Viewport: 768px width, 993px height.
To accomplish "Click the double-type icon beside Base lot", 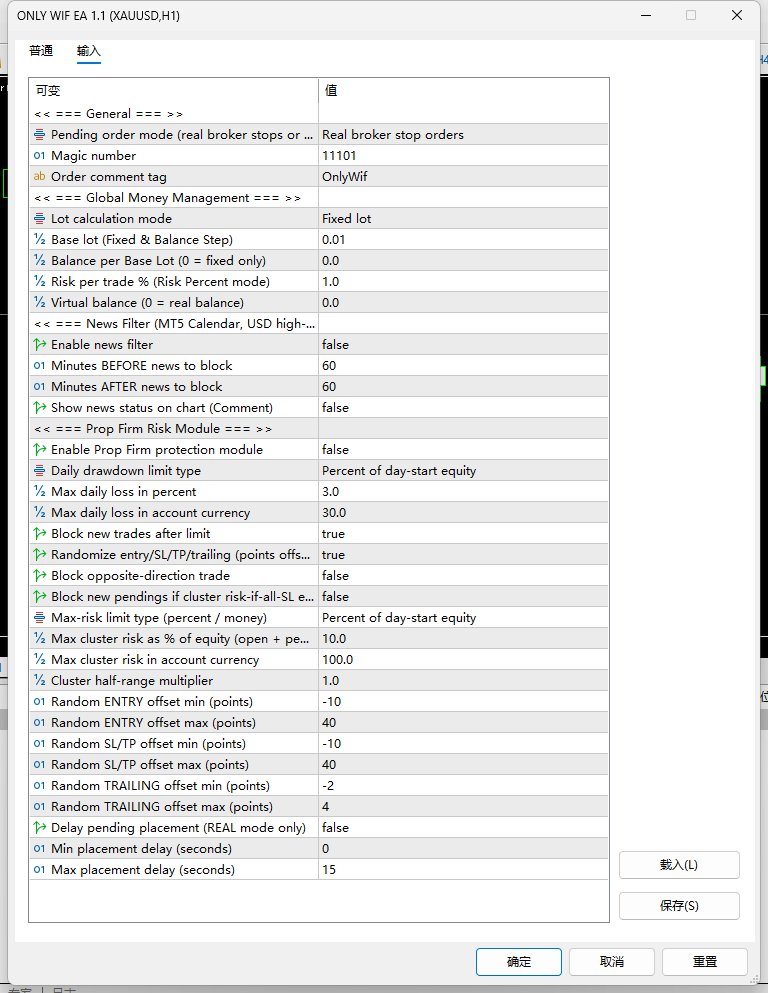I will (39, 239).
